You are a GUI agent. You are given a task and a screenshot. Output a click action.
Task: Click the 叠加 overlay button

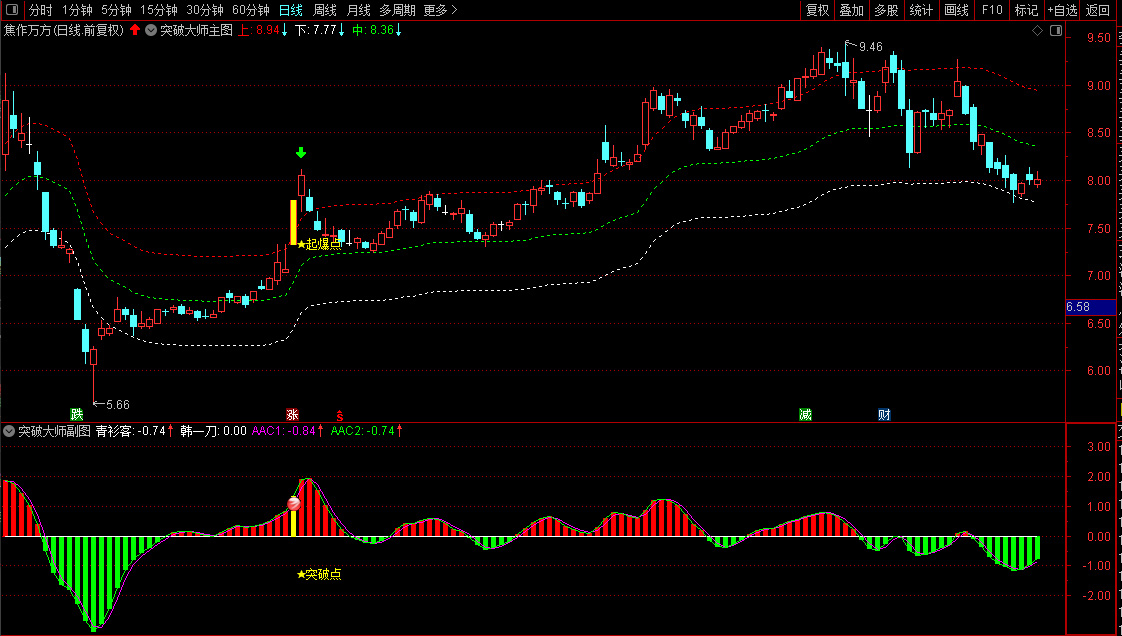click(852, 10)
